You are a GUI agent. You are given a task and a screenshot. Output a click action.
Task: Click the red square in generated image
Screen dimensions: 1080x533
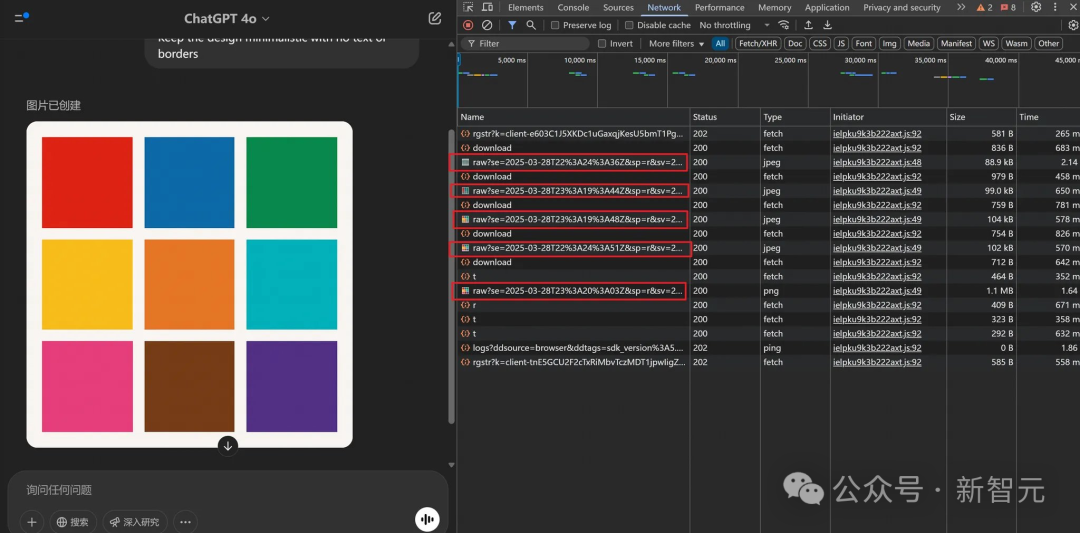click(87, 182)
